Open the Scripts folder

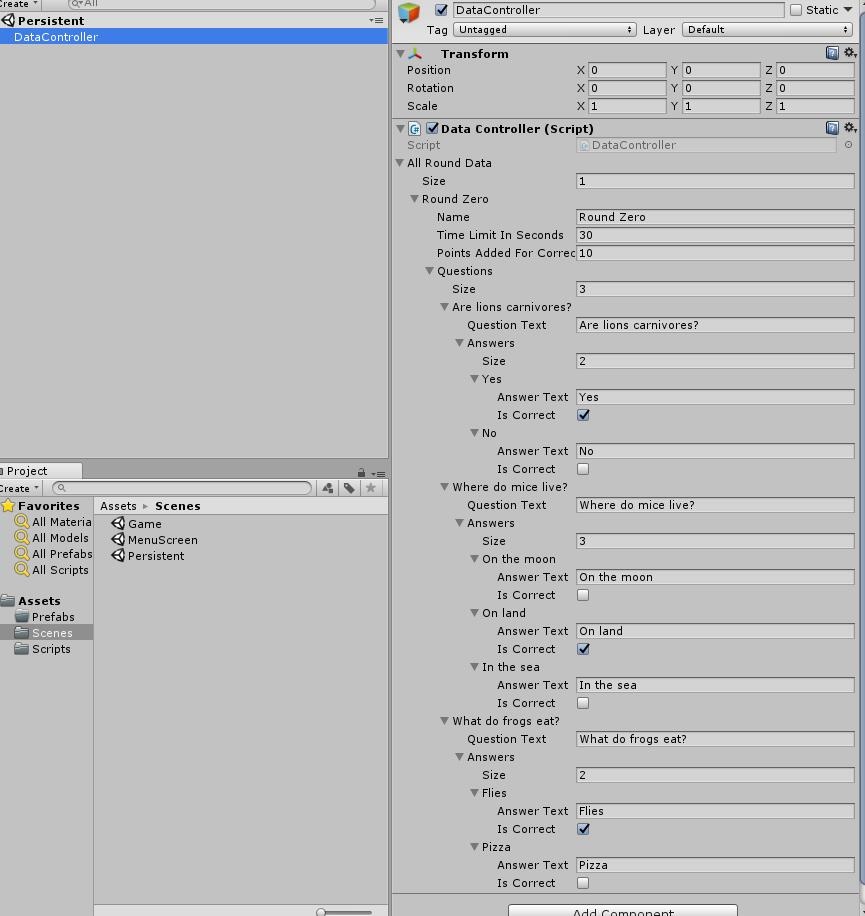pyautogui.click(x=43, y=648)
